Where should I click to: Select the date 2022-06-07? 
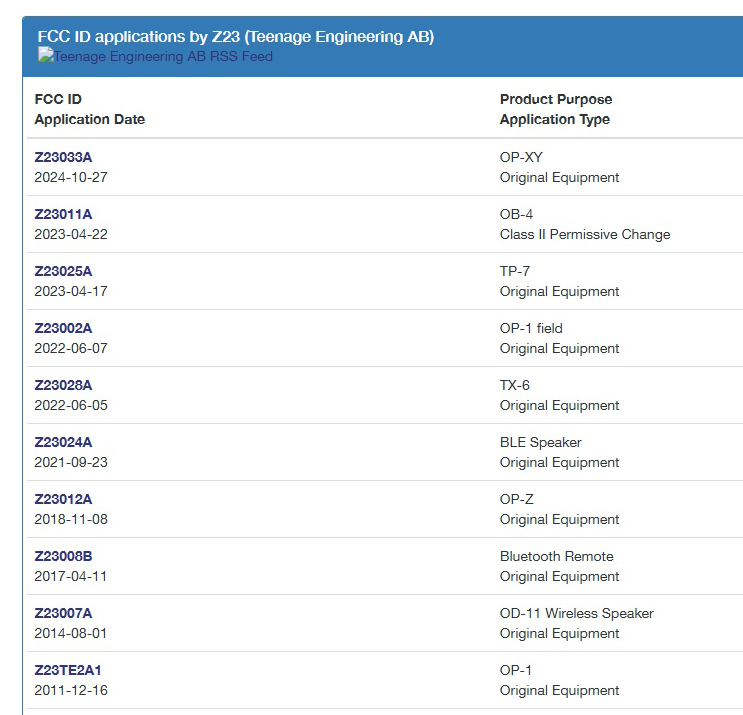[x=71, y=348]
